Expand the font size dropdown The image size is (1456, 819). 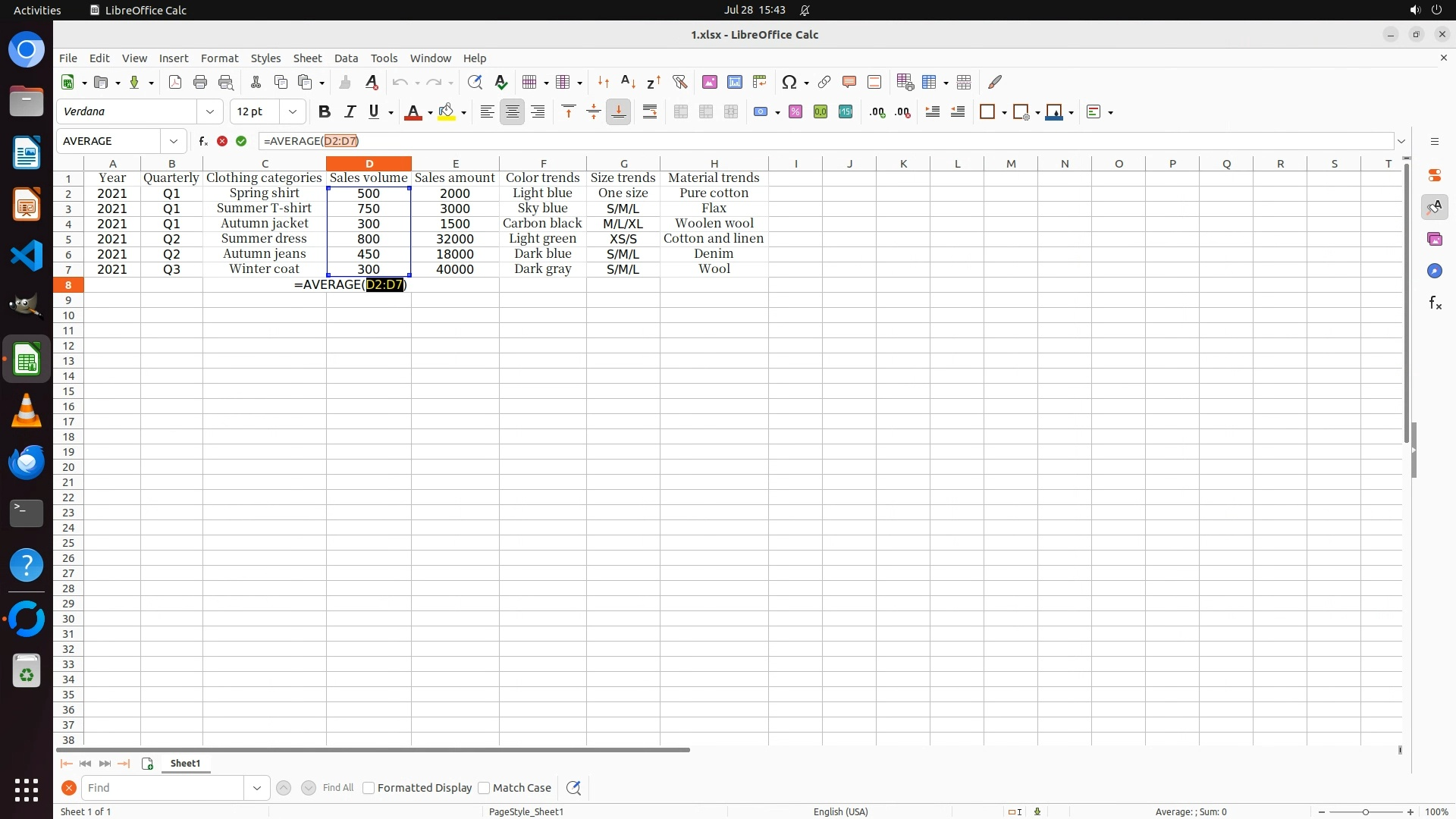(x=292, y=112)
